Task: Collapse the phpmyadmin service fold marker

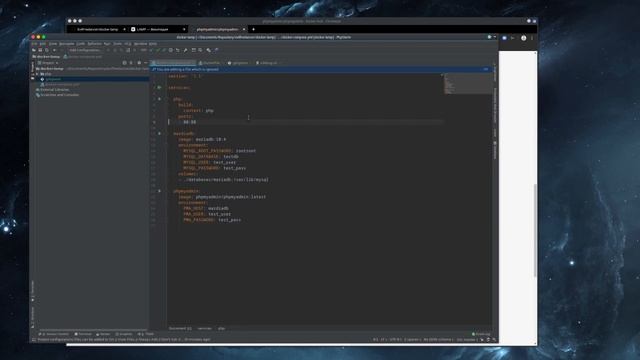Action: [160, 191]
